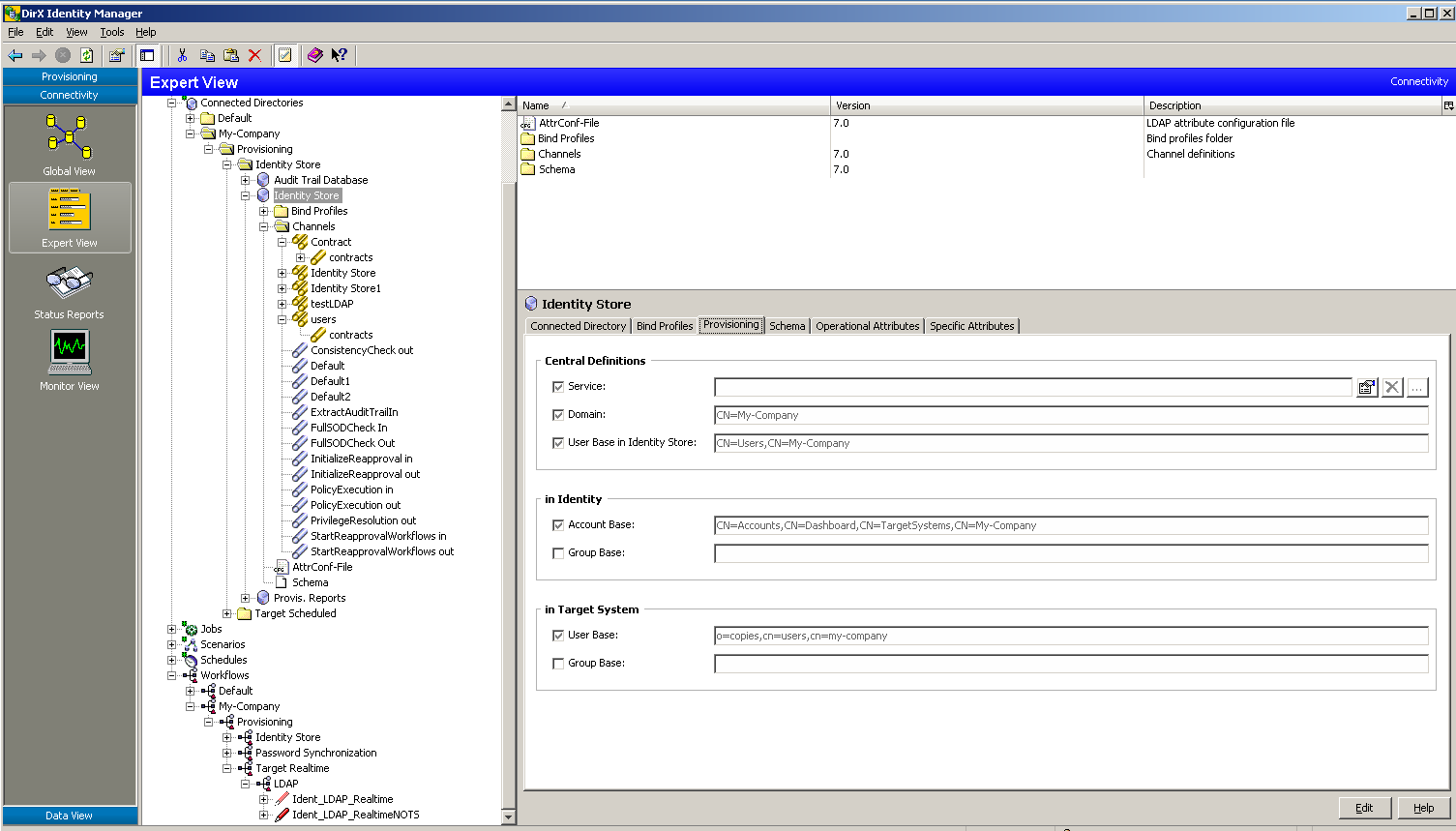Uncheck the Account Base checkbox
The width and height of the screenshot is (1456, 831).
[x=558, y=525]
